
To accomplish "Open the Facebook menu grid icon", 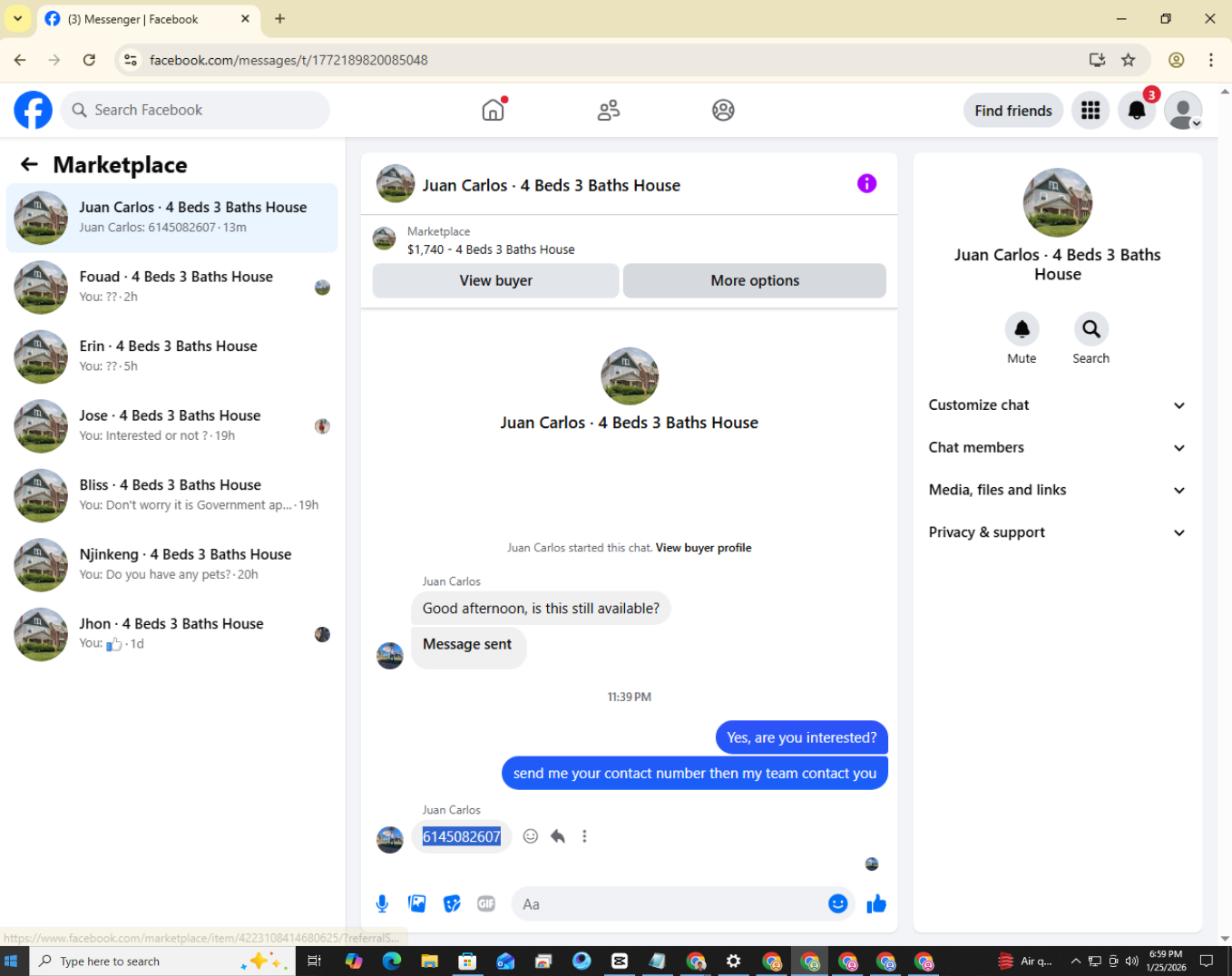I will pyautogui.click(x=1090, y=111).
